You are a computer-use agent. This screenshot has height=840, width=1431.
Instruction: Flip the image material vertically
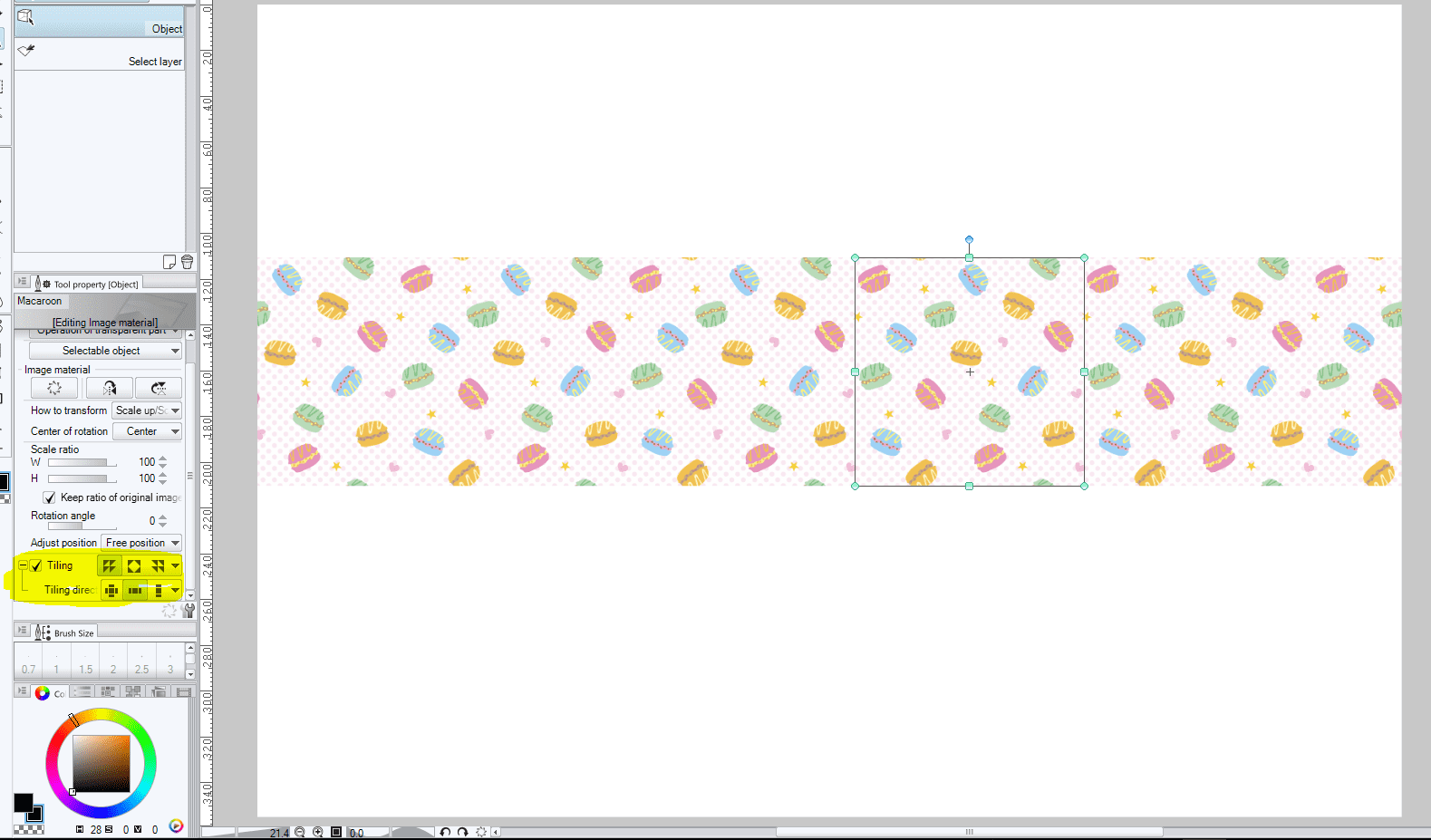(x=159, y=388)
